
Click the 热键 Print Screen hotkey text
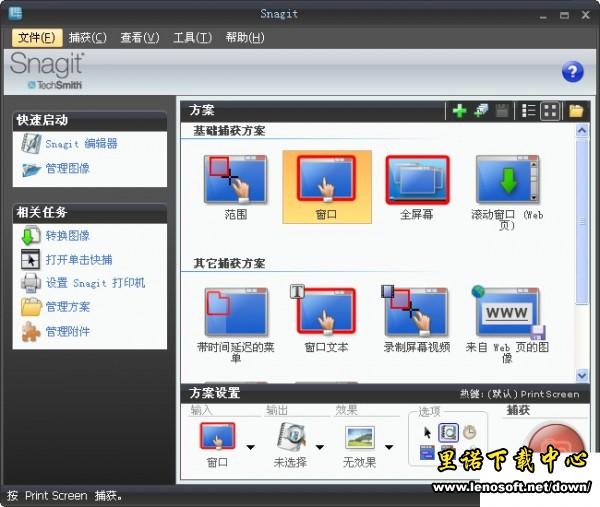520,394
